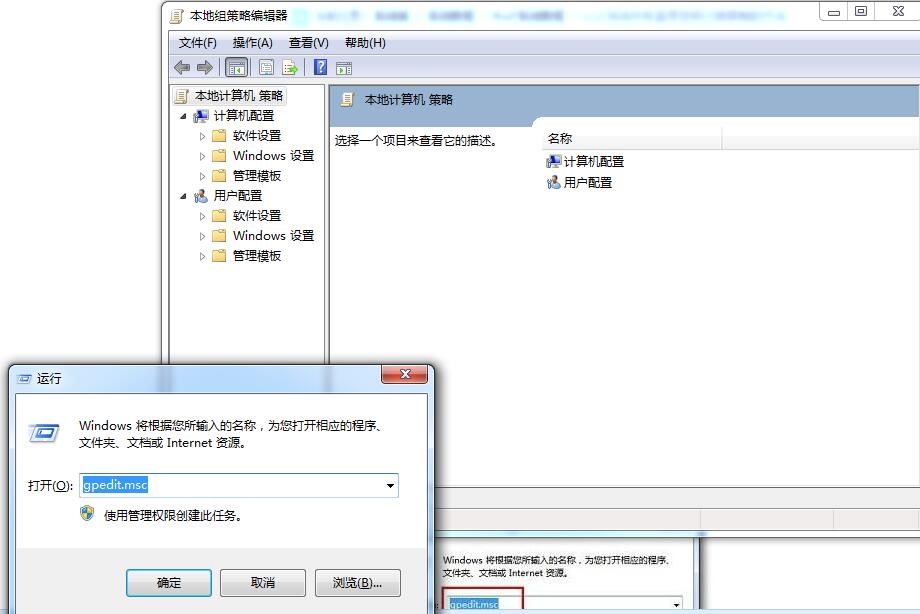Click the gpedit.msc input field

tap(239, 485)
